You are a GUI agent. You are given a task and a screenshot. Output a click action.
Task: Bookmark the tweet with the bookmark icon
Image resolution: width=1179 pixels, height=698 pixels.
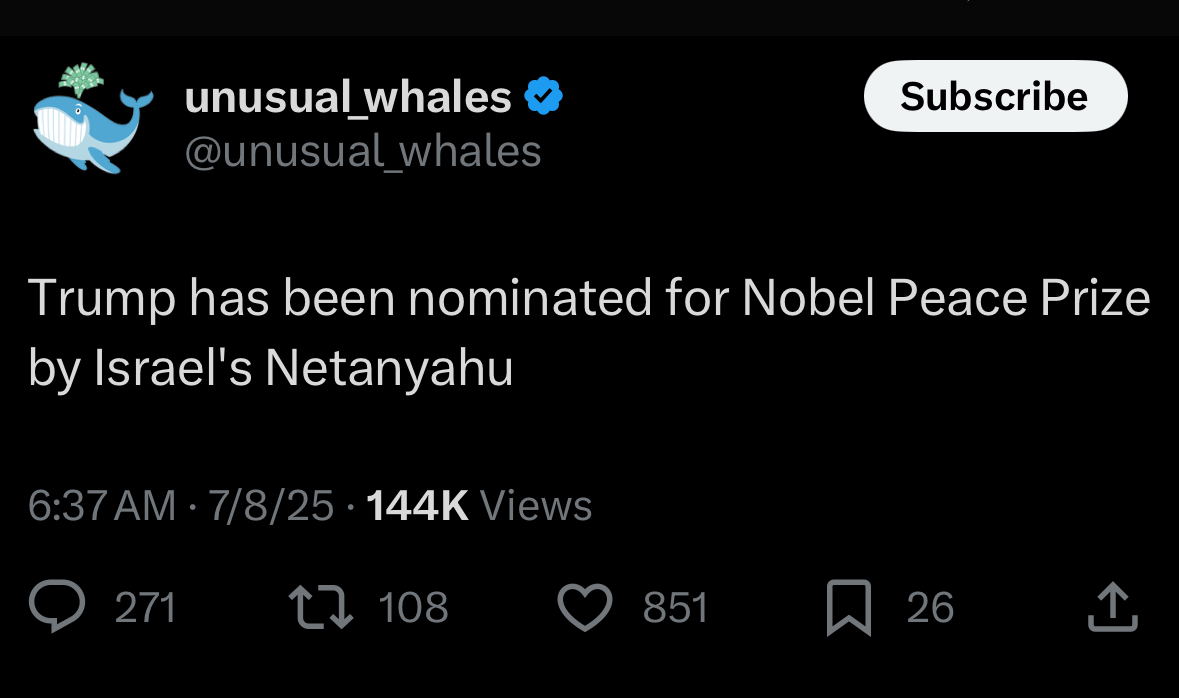(849, 608)
